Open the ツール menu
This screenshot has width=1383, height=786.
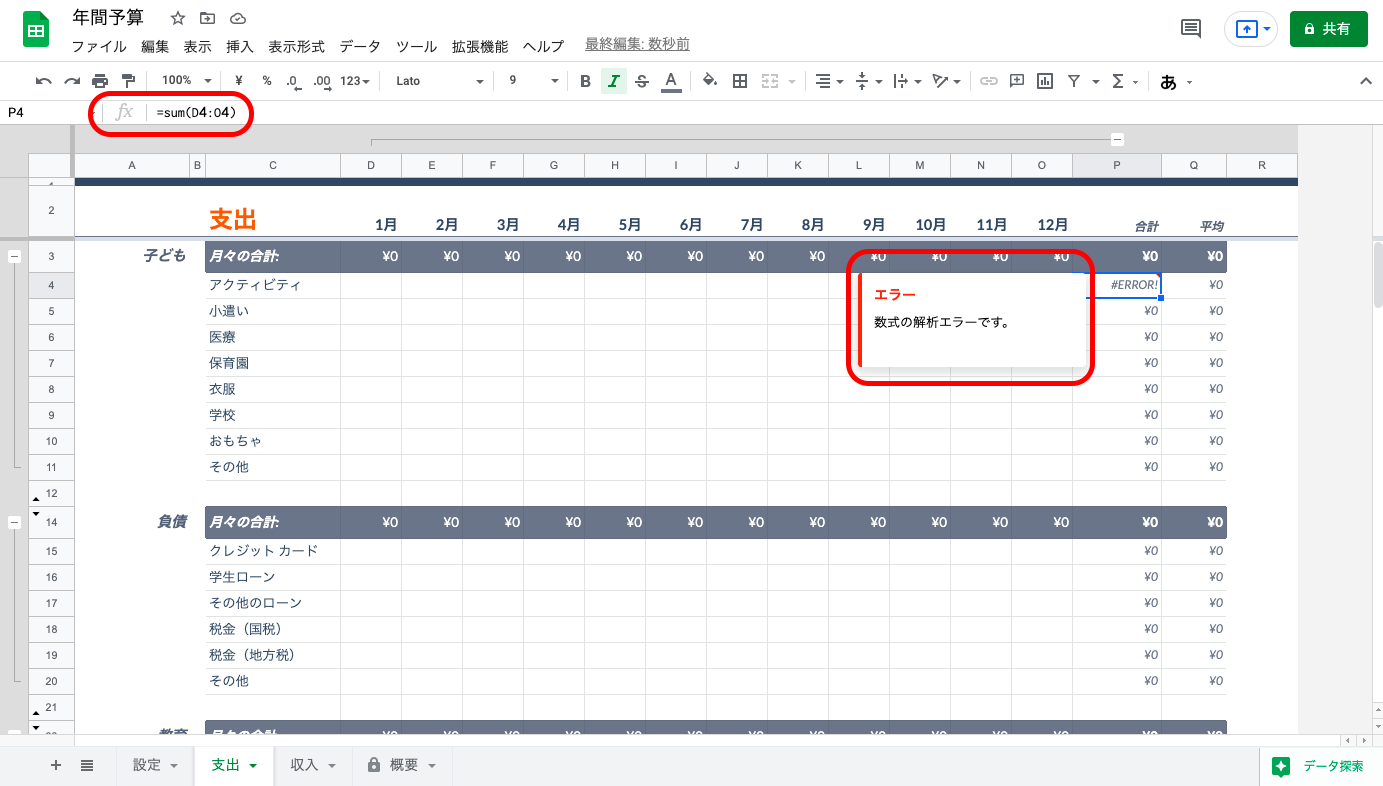(x=416, y=46)
